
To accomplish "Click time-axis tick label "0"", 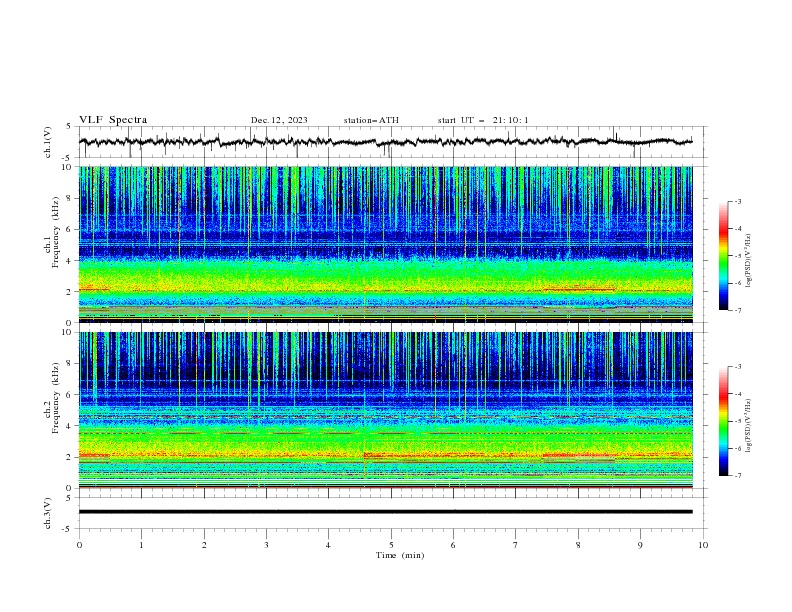I will [x=79, y=545].
